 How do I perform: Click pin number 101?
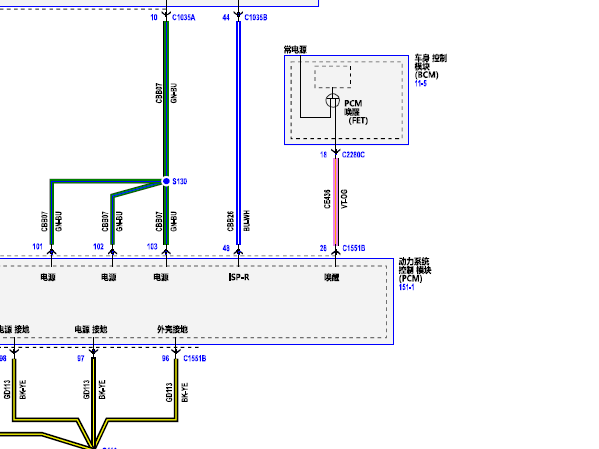37,246
